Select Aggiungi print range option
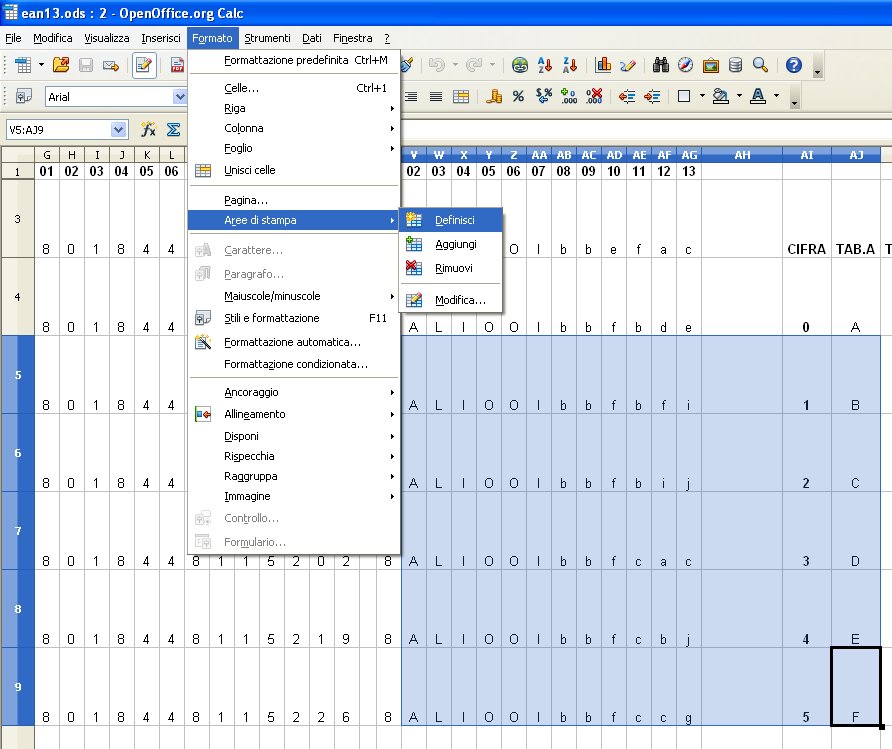 (x=451, y=244)
